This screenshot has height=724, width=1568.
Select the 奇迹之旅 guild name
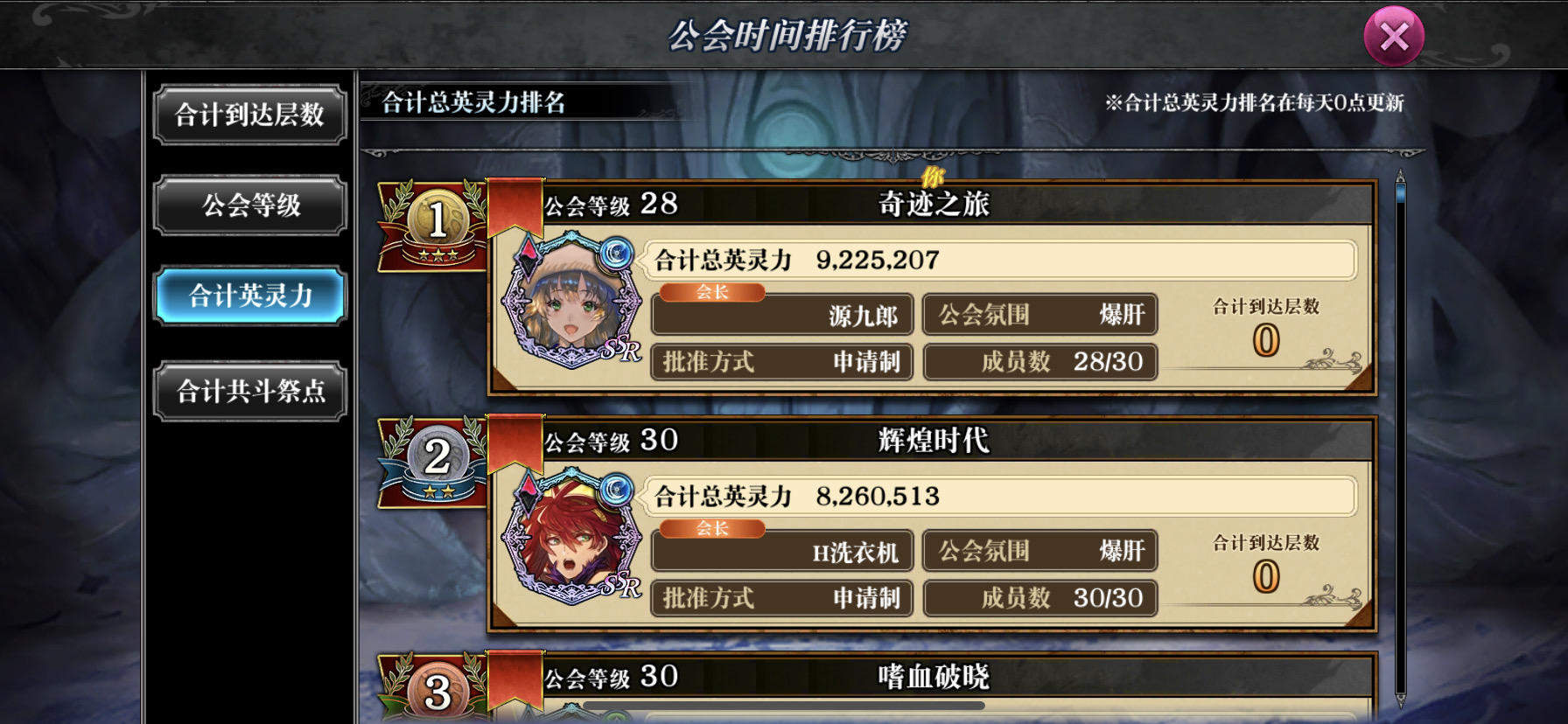pyautogui.click(x=934, y=204)
